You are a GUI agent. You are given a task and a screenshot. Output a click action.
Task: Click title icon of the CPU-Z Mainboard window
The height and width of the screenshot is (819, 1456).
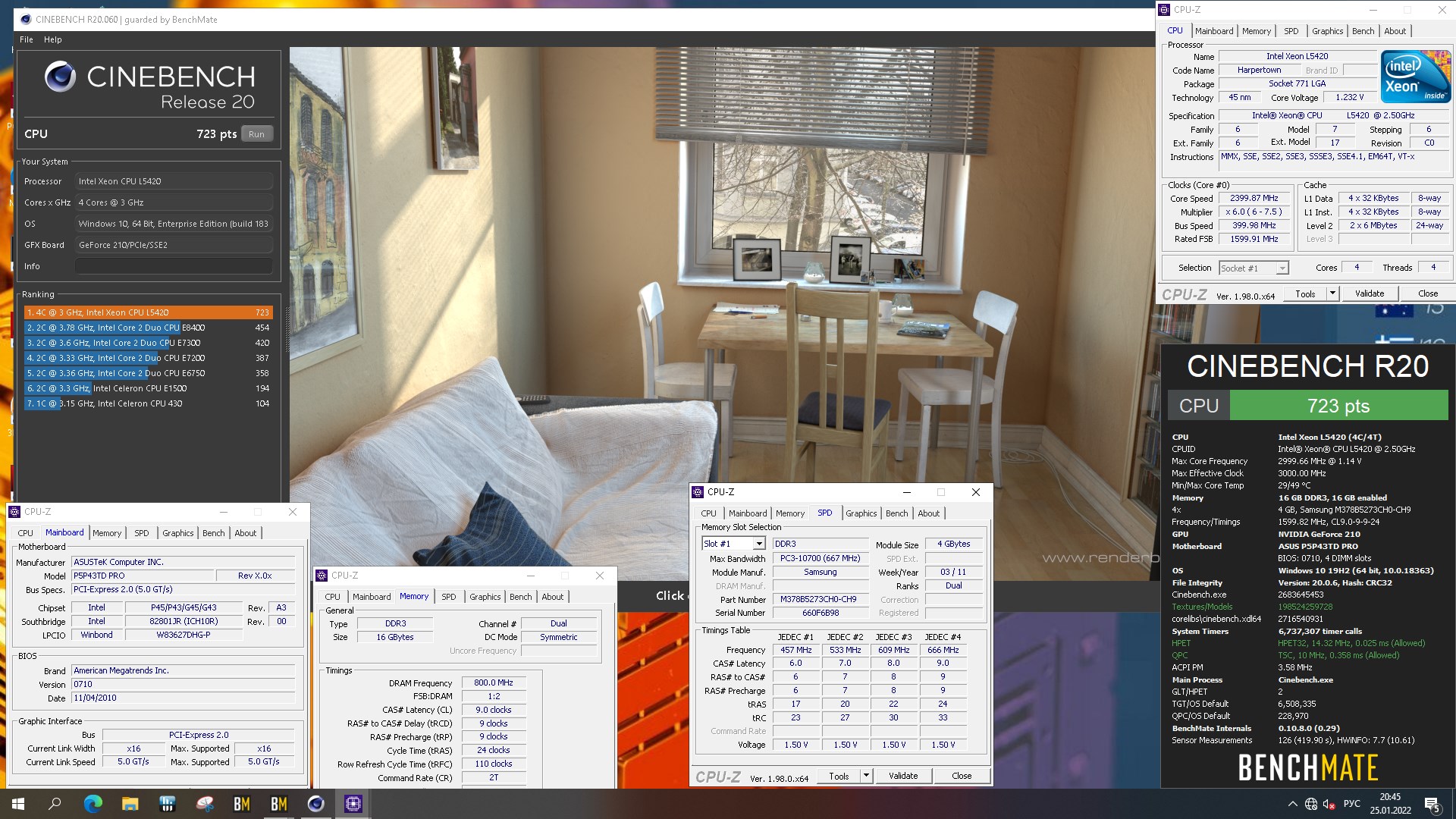coord(14,512)
